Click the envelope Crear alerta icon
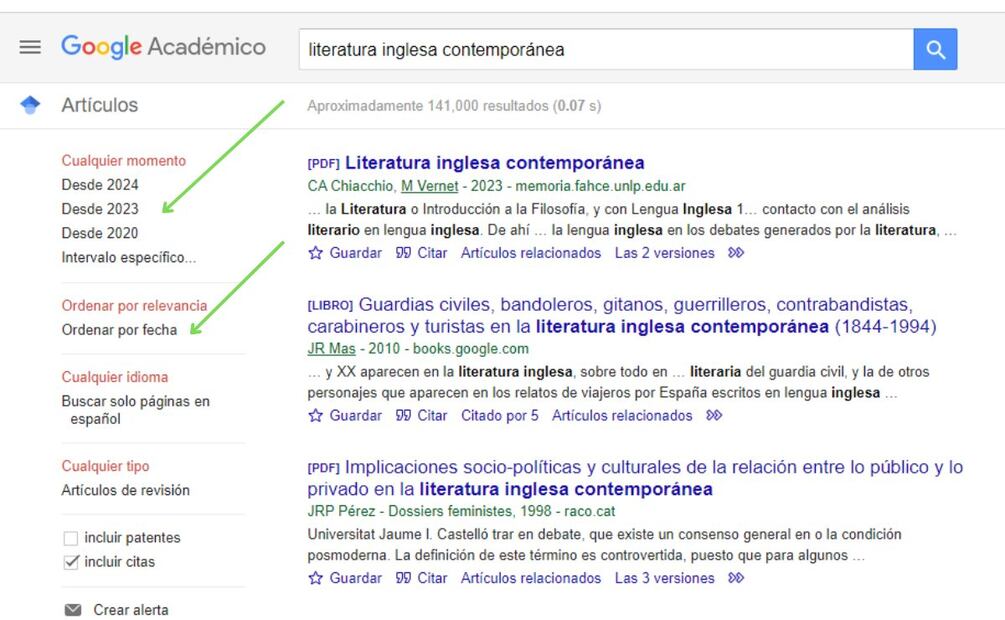Image resolution: width=1005 pixels, height=620 pixels. coord(73,610)
